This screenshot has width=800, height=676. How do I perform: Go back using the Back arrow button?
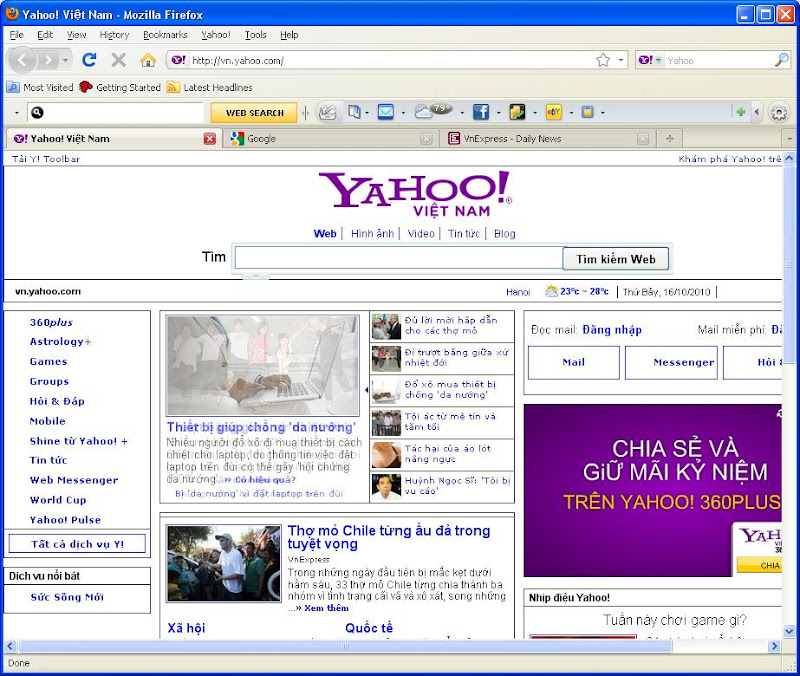[x=22, y=60]
